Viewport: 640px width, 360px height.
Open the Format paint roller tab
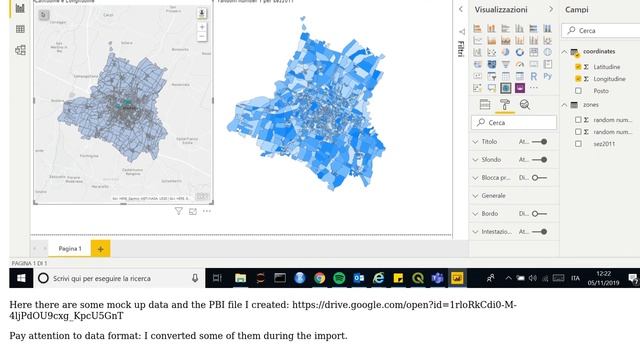[505, 105]
